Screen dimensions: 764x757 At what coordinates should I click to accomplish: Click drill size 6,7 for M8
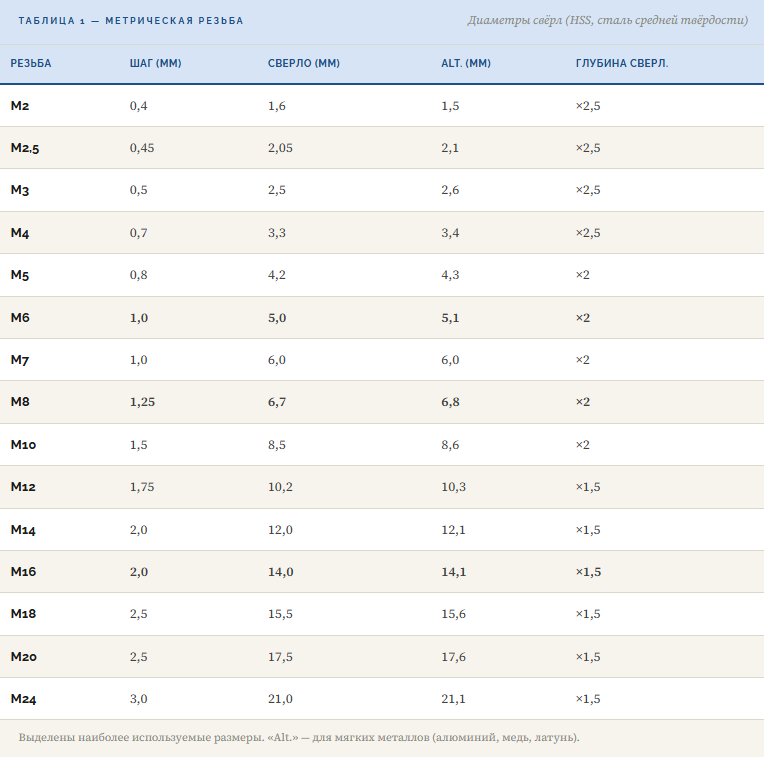point(277,402)
